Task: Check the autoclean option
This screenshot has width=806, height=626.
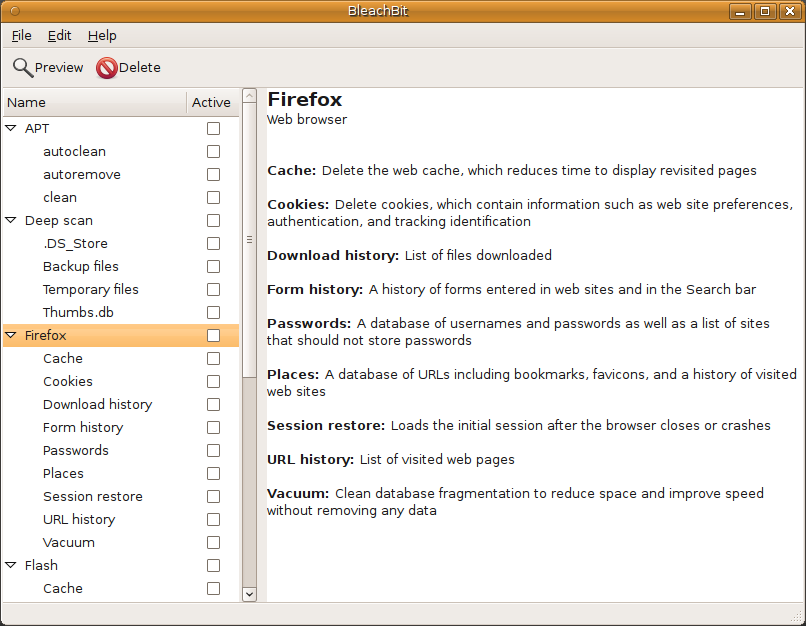Action: (213, 152)
